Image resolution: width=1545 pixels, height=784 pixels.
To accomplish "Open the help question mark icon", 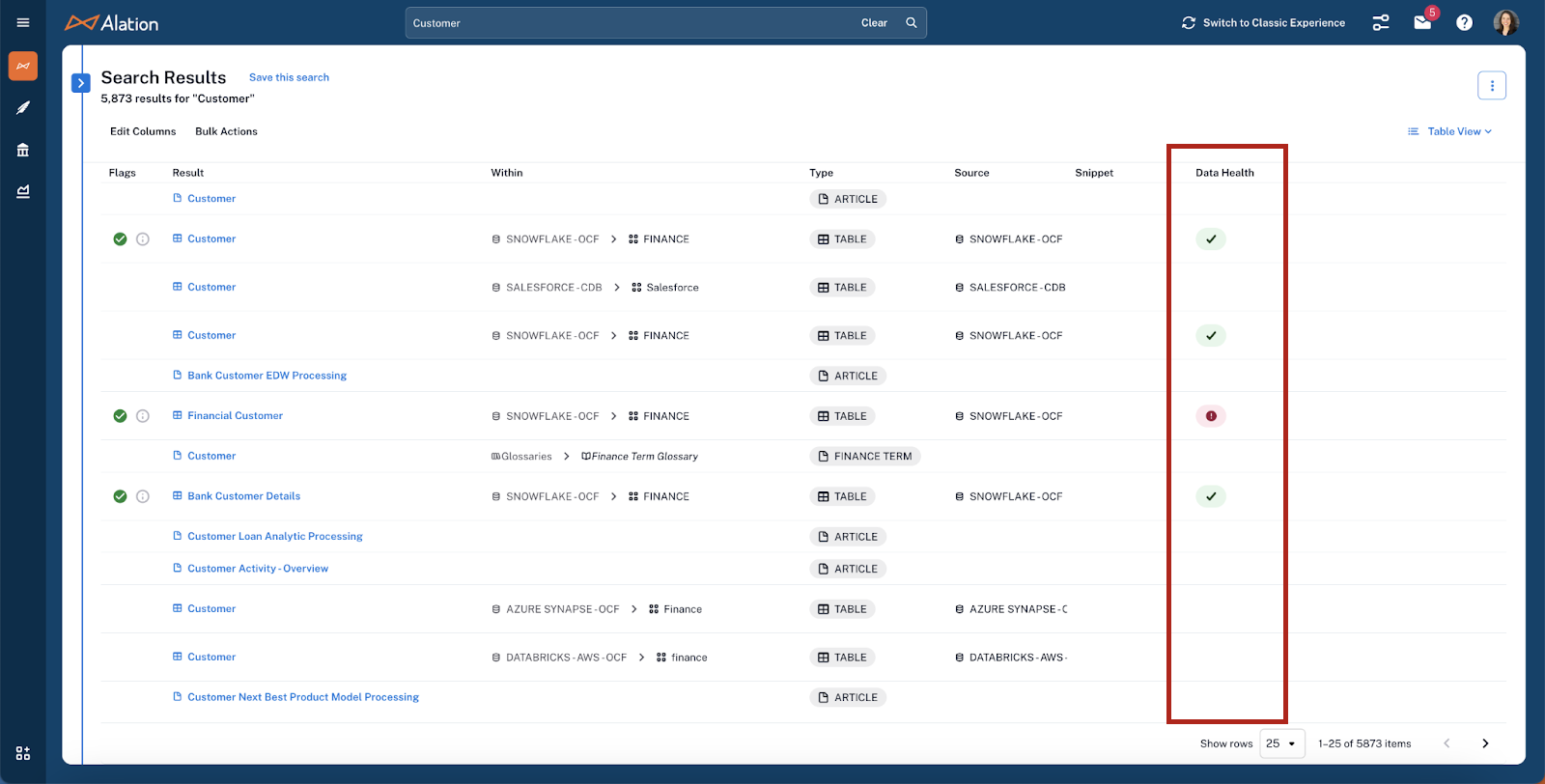I will pyautogui.click(x=1464, y=23).
